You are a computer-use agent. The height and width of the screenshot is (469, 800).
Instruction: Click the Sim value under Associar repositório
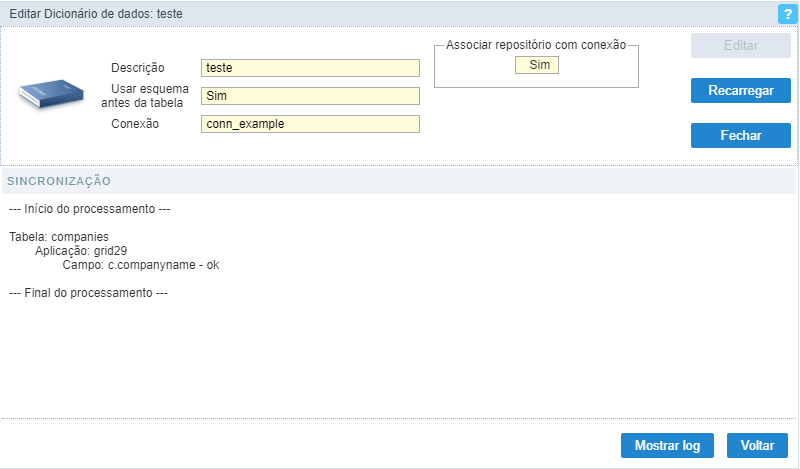[537, 65]
